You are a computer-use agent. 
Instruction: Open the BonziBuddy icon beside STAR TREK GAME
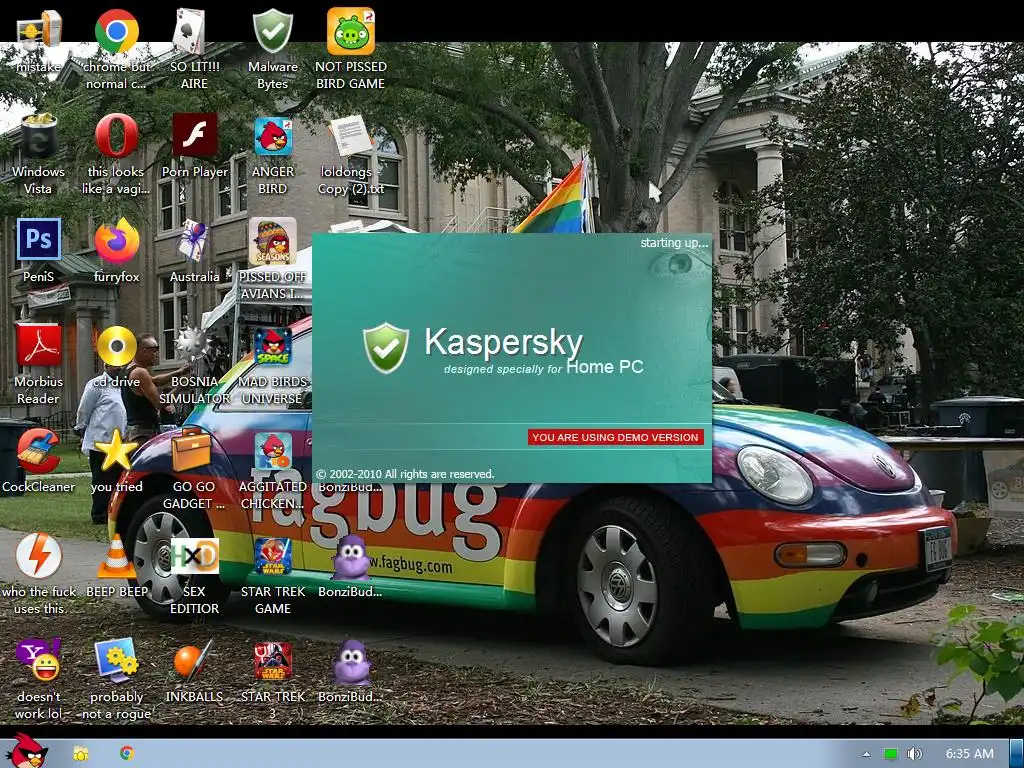tap(351, 556)
